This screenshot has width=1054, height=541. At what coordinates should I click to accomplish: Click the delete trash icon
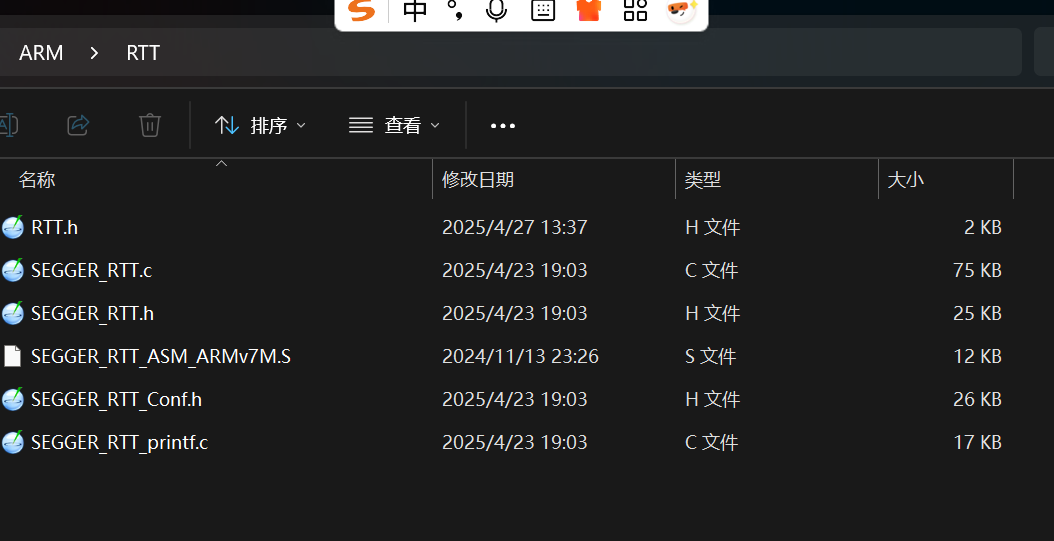coord(149,125)
